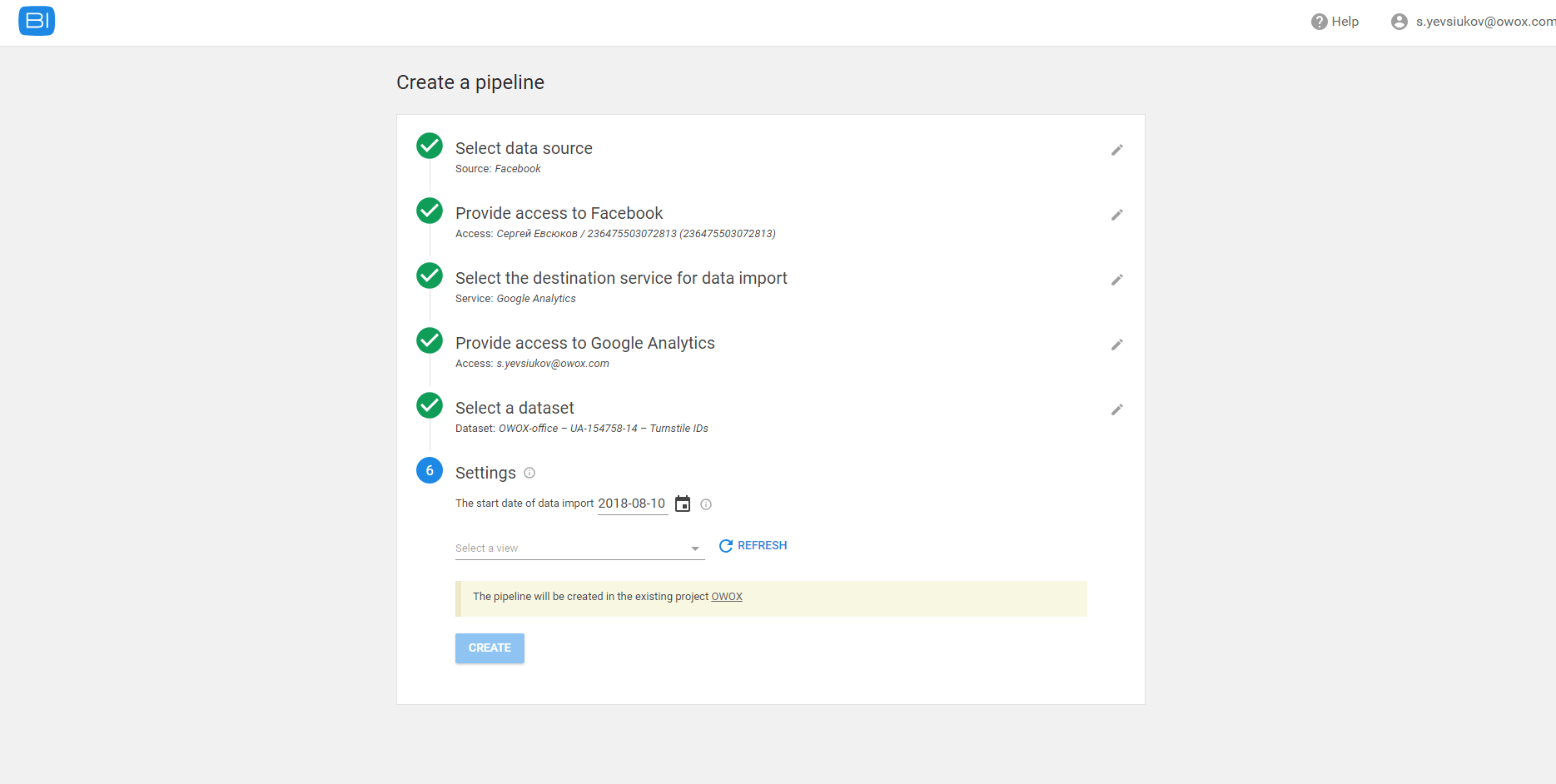
Task: Edit the Google Analytics access step
Action: 1116,345
